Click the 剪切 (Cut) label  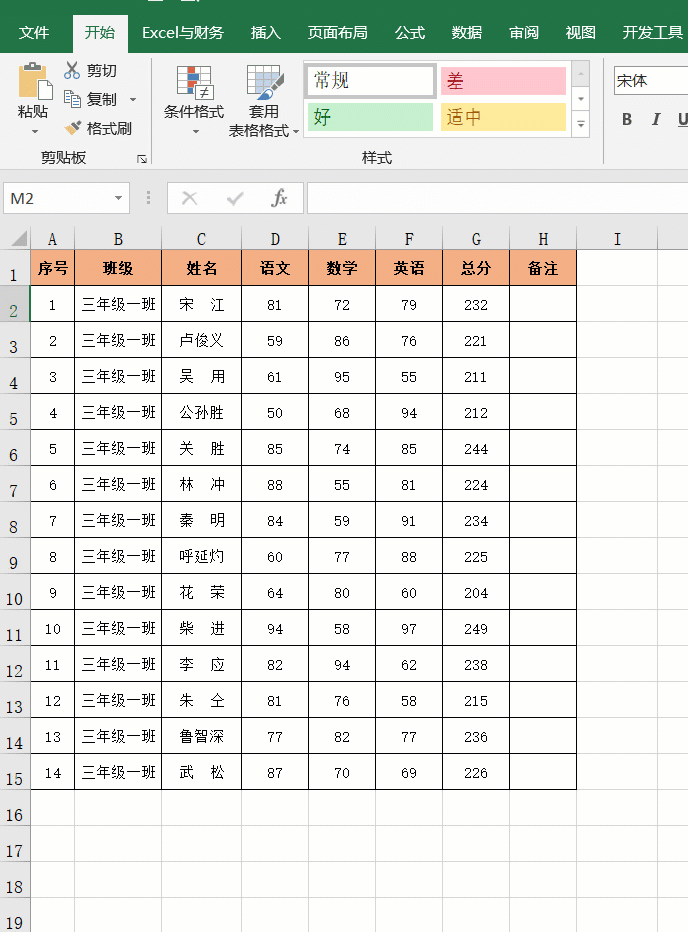(101, 70)
